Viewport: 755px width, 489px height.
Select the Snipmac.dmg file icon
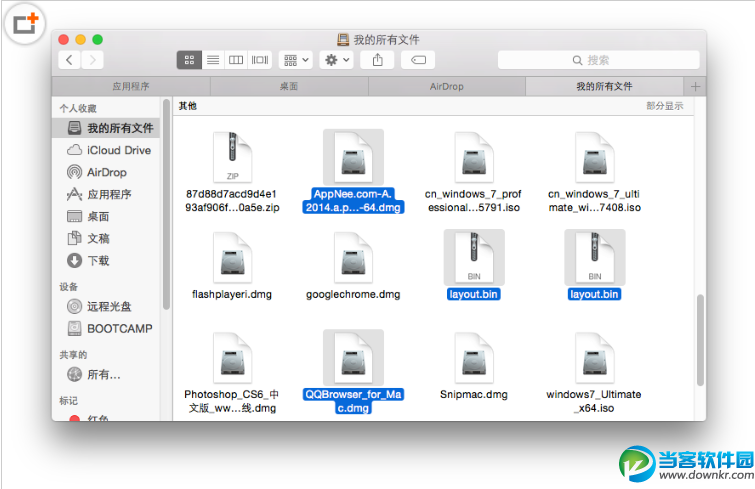tap(474, 358)
